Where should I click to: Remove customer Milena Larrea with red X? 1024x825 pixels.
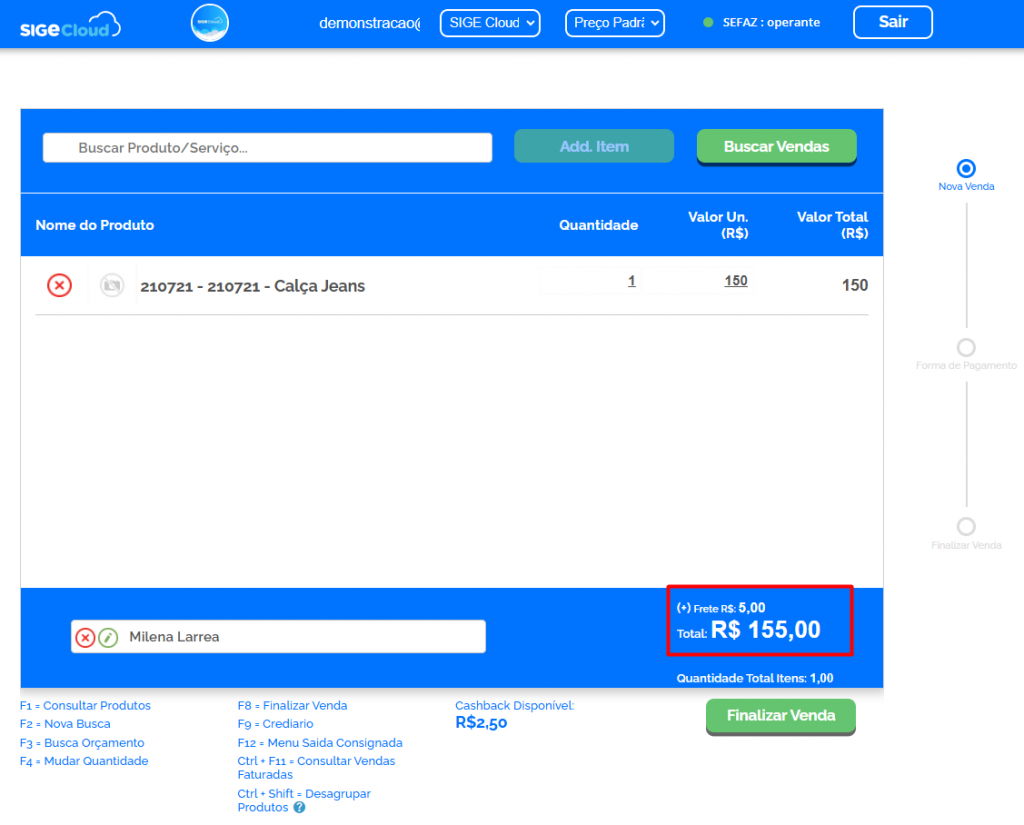click(x=86, y=637)
